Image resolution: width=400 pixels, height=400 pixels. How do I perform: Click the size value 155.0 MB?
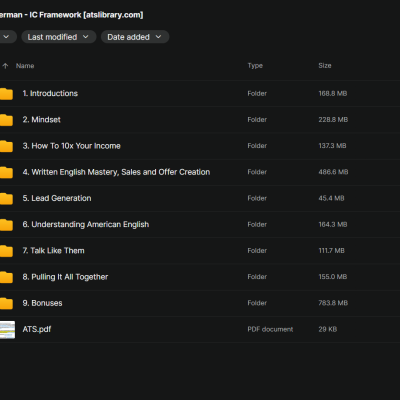[x=333, y=277]
